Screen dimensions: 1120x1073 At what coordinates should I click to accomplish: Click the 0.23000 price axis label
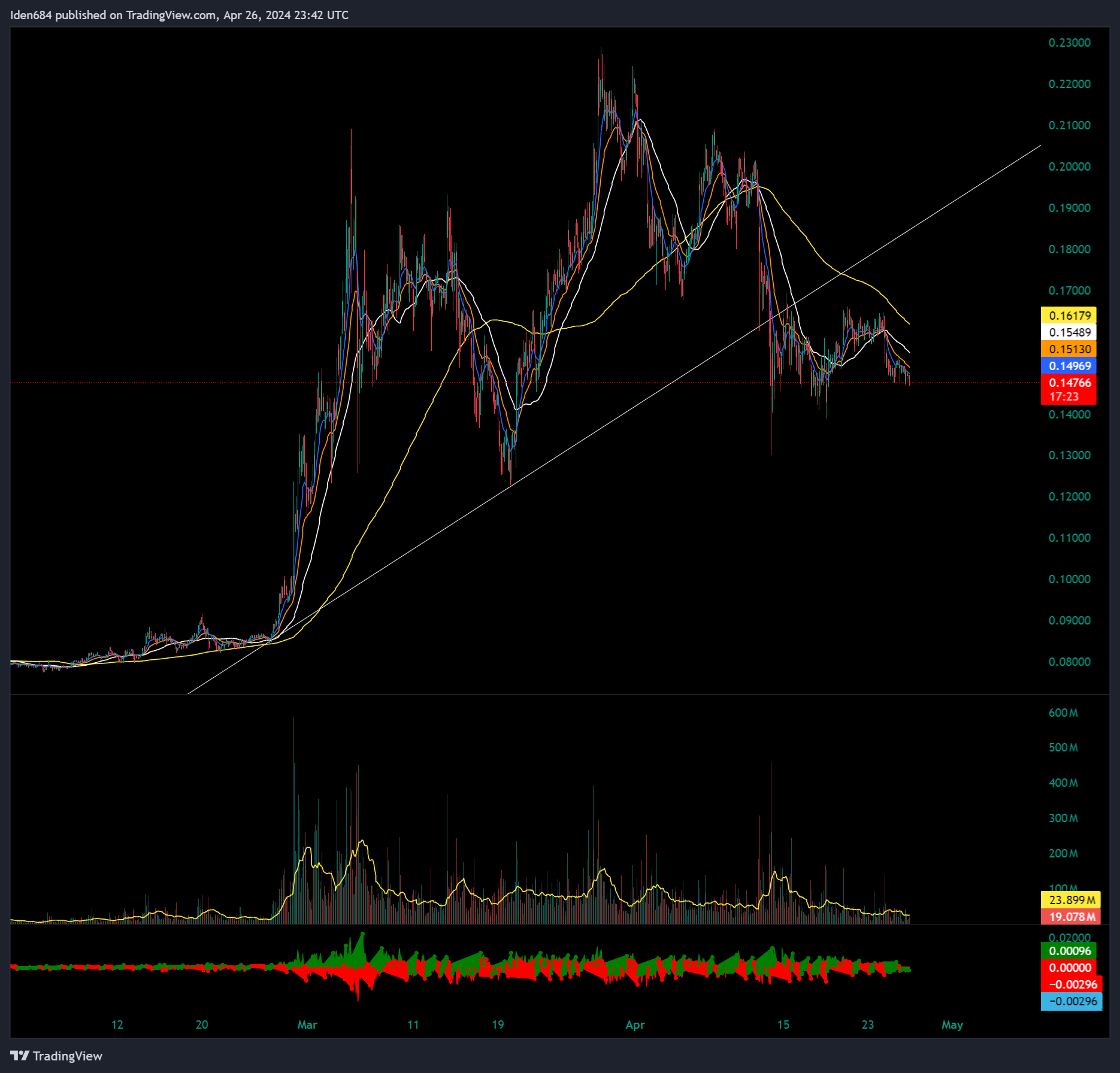click(x=1069, y=43)
